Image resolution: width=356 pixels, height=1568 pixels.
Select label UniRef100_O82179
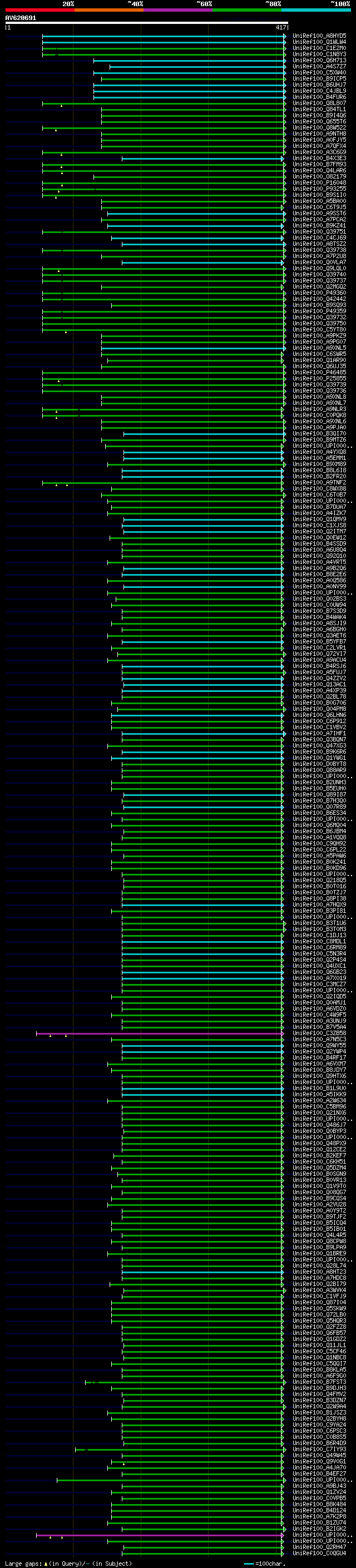click(x=319, y=176)
